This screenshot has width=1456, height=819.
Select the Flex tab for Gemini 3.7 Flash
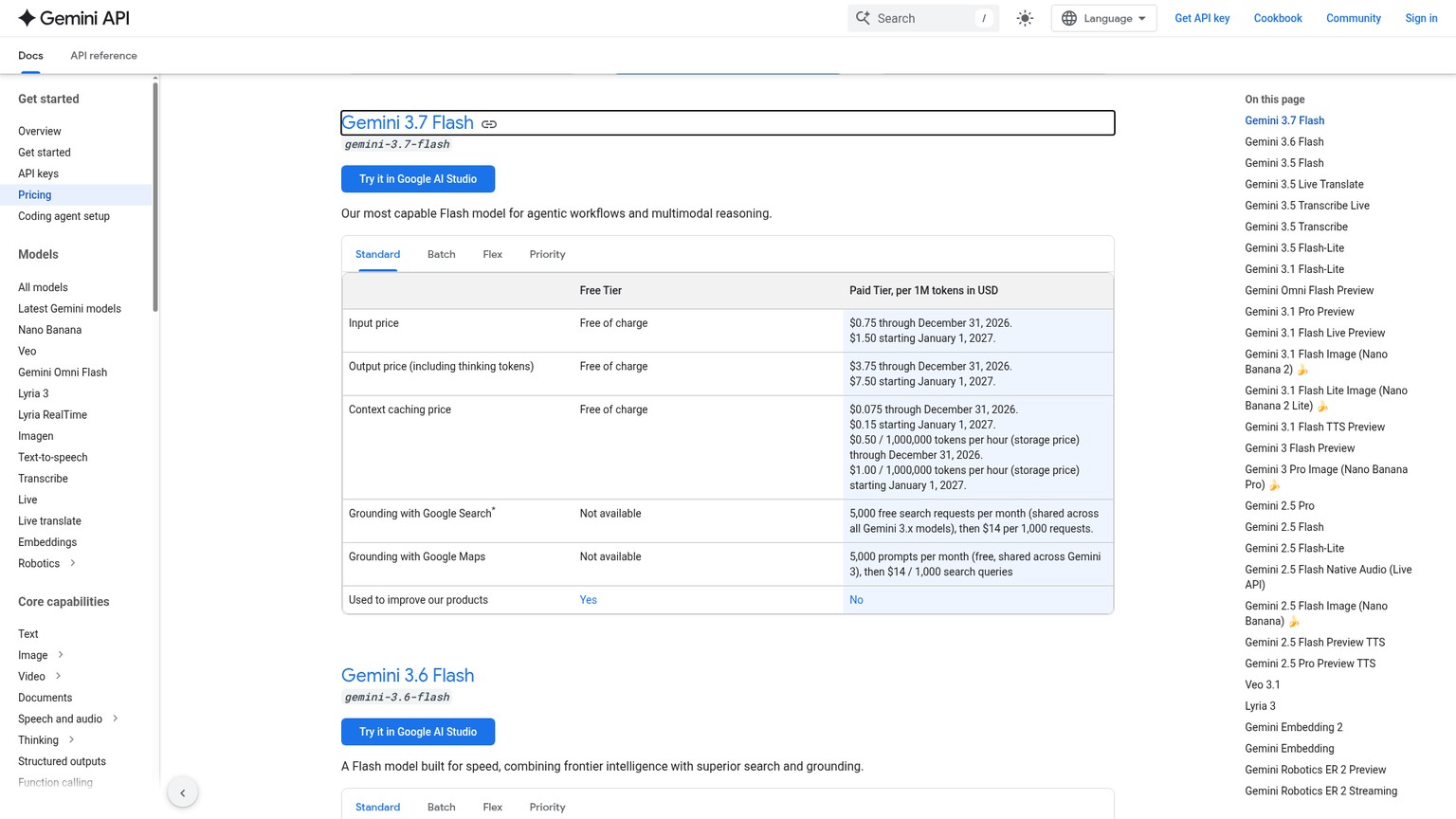pyautogui.click(x=492, y=254)
